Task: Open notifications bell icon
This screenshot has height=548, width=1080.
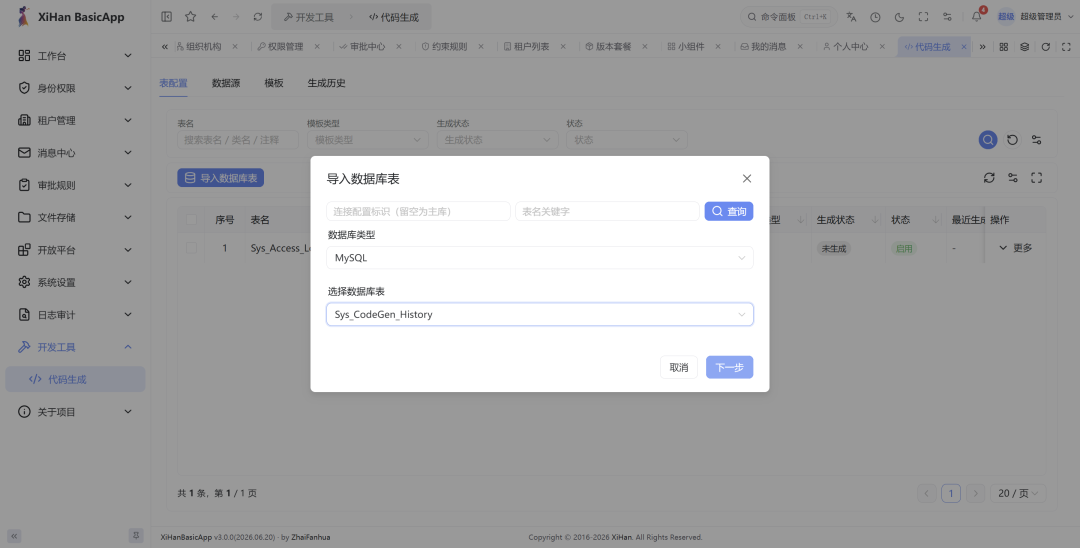Action: (x=977, y=17)
